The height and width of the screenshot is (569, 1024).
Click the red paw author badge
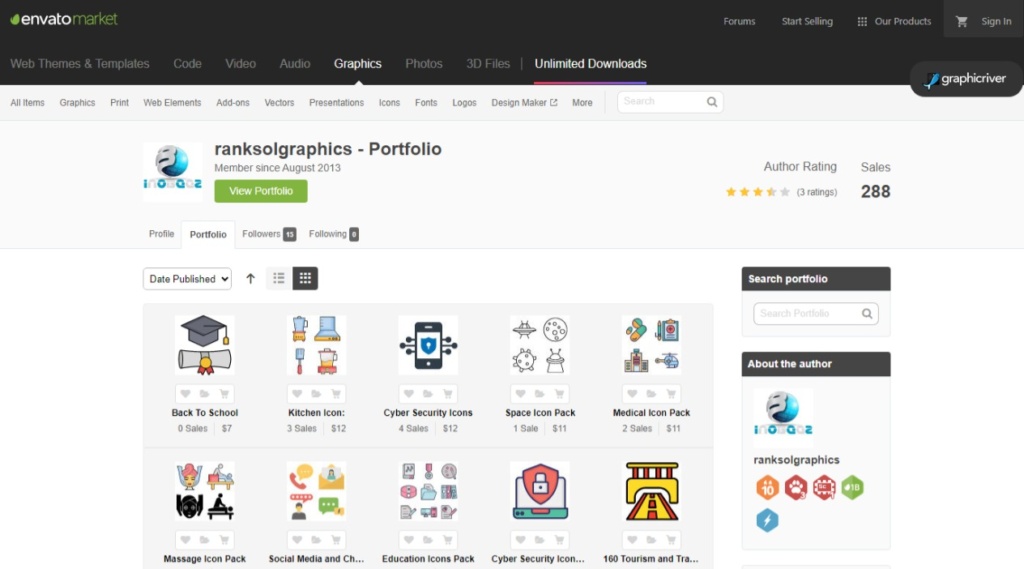[x=795, y=488]
